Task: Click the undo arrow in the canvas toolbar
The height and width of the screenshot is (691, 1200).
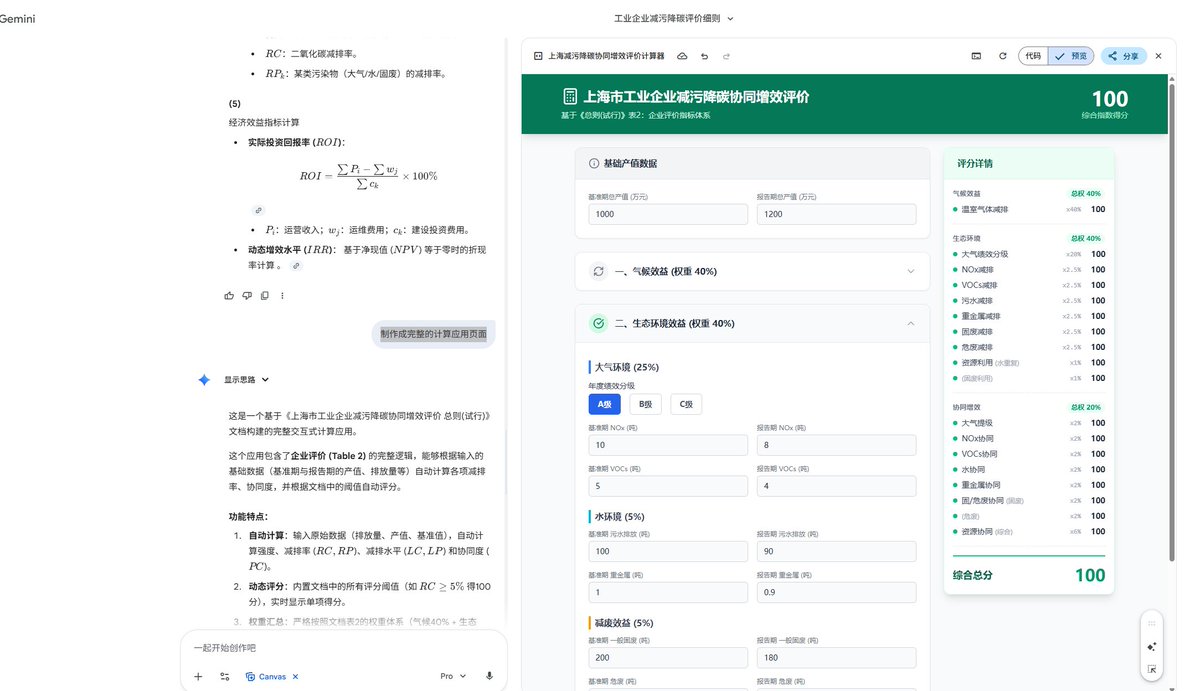Action: (x=704, y=56)
